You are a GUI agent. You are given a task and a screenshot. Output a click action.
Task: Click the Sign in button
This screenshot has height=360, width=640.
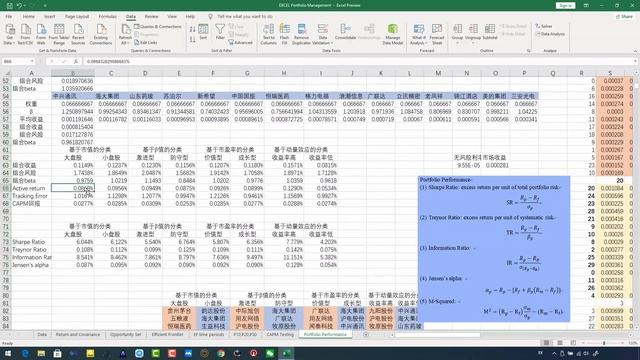[x=565, y=6]
